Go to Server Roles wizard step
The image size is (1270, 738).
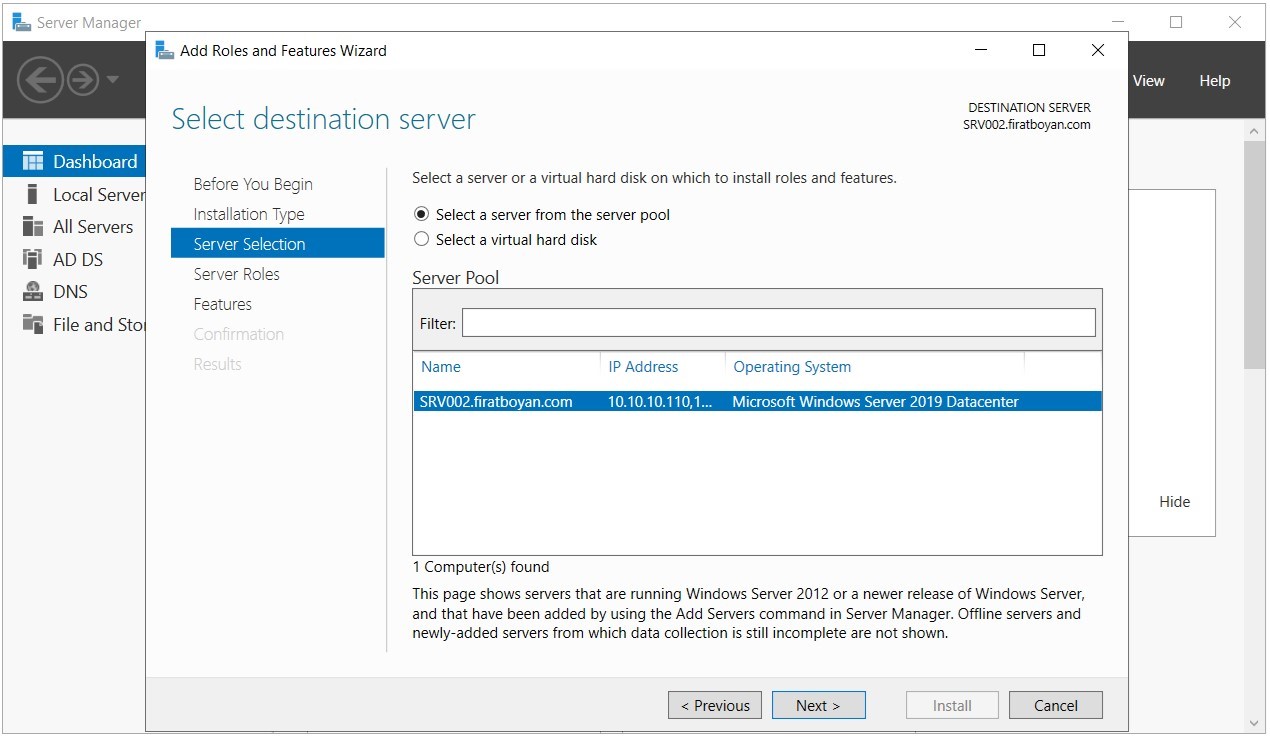click(237, 274)
